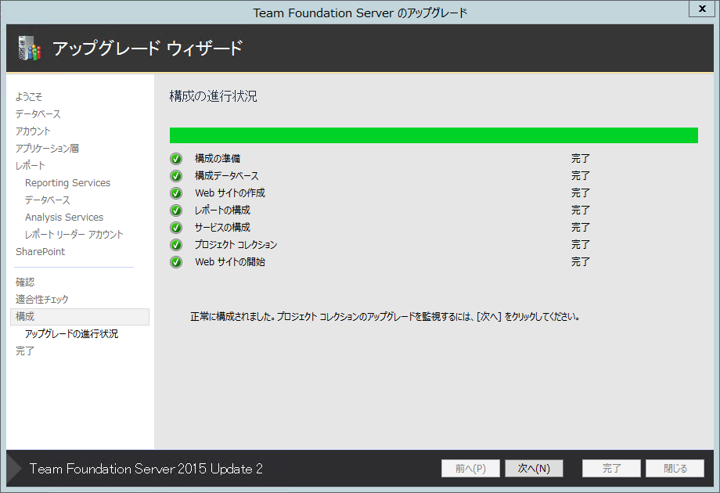The height and width of the screenshot is (493, 720).
Task: Select the レポート リーダー アカウント step
Action: coord(74,235)
